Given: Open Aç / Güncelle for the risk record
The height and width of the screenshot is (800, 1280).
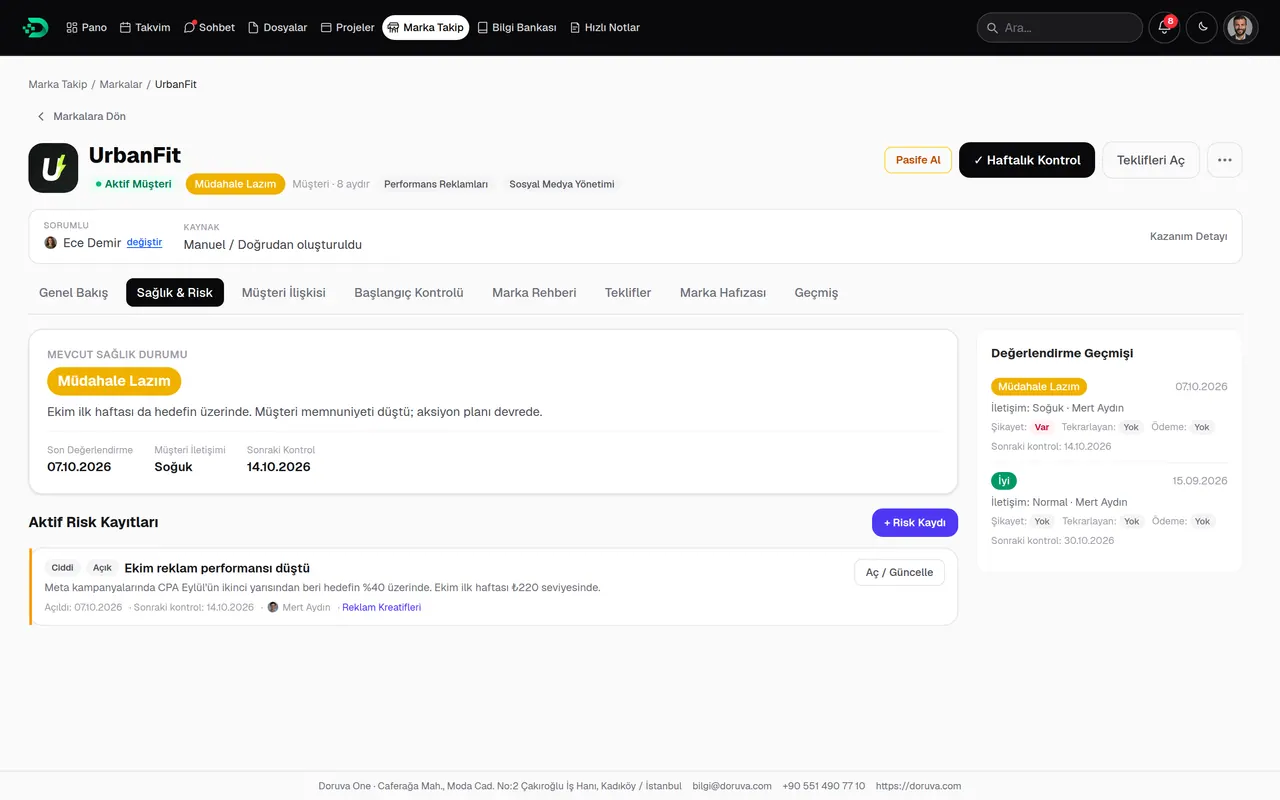Looking at the screenshot, I should [x=899, y=572].
